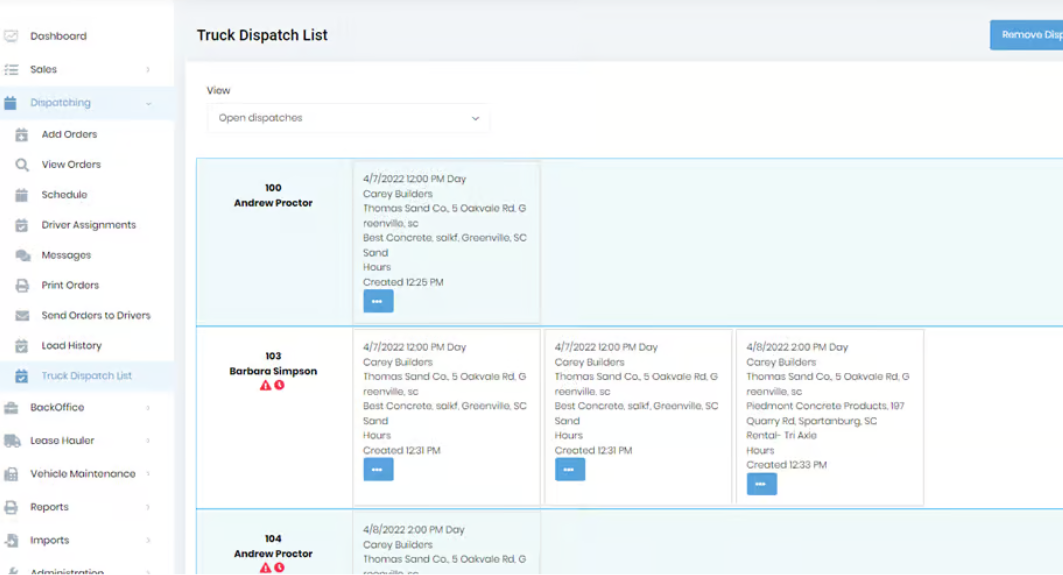Click the Messages chat icon
Viewport: 1063px width, 575px height.
click(22, 256)
